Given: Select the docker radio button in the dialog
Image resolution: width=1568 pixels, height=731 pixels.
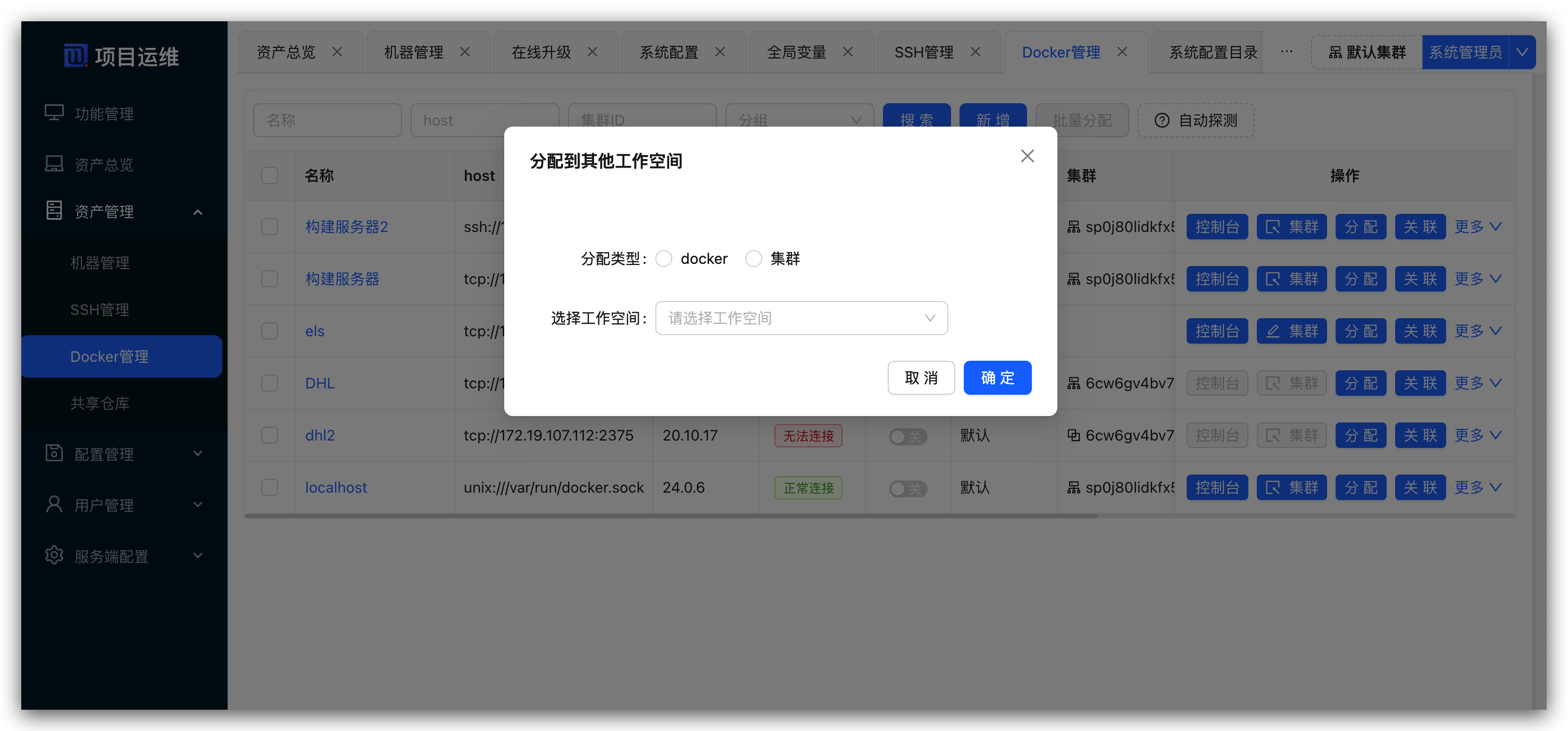Looking at the screenshot, I should pyautogui.click(x=664, y=258).
